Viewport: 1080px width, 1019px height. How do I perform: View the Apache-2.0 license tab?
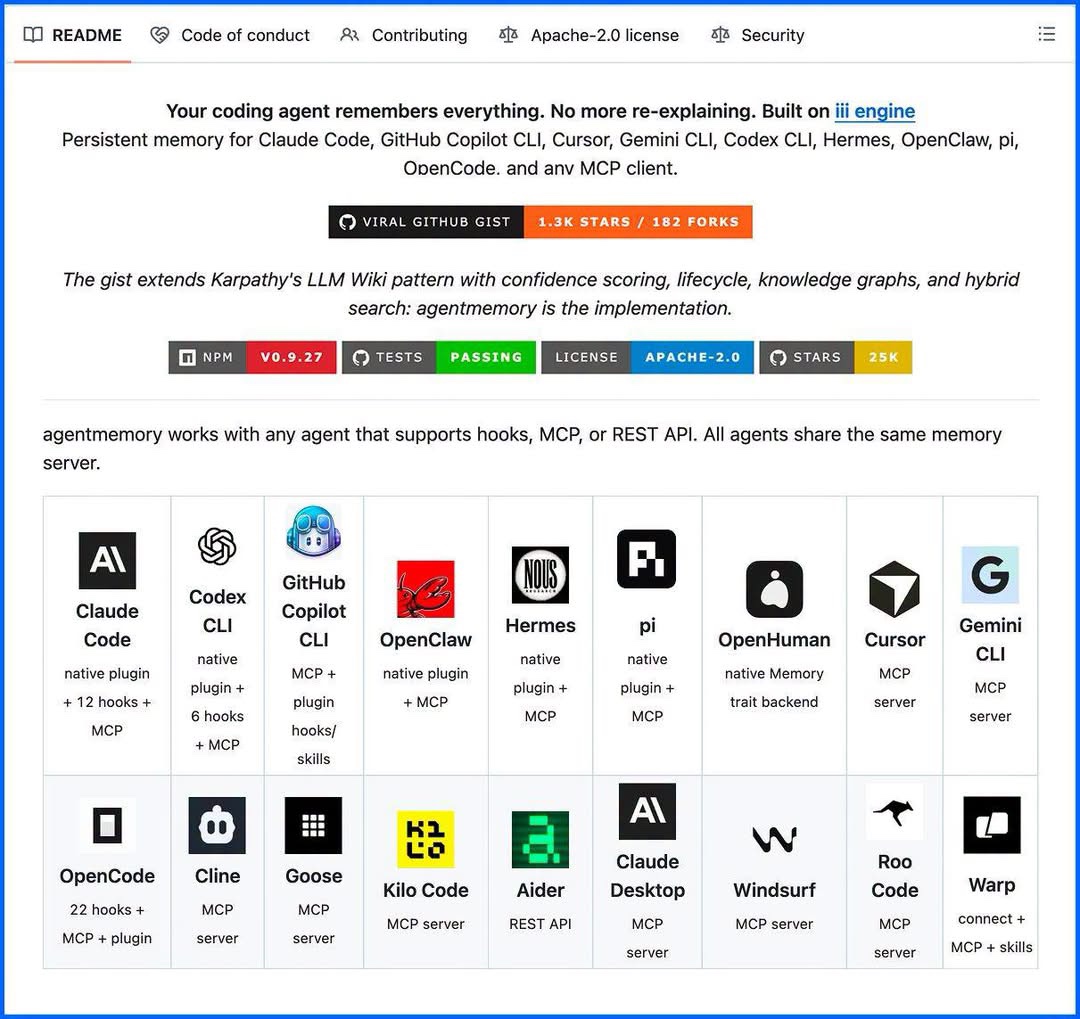589,35
